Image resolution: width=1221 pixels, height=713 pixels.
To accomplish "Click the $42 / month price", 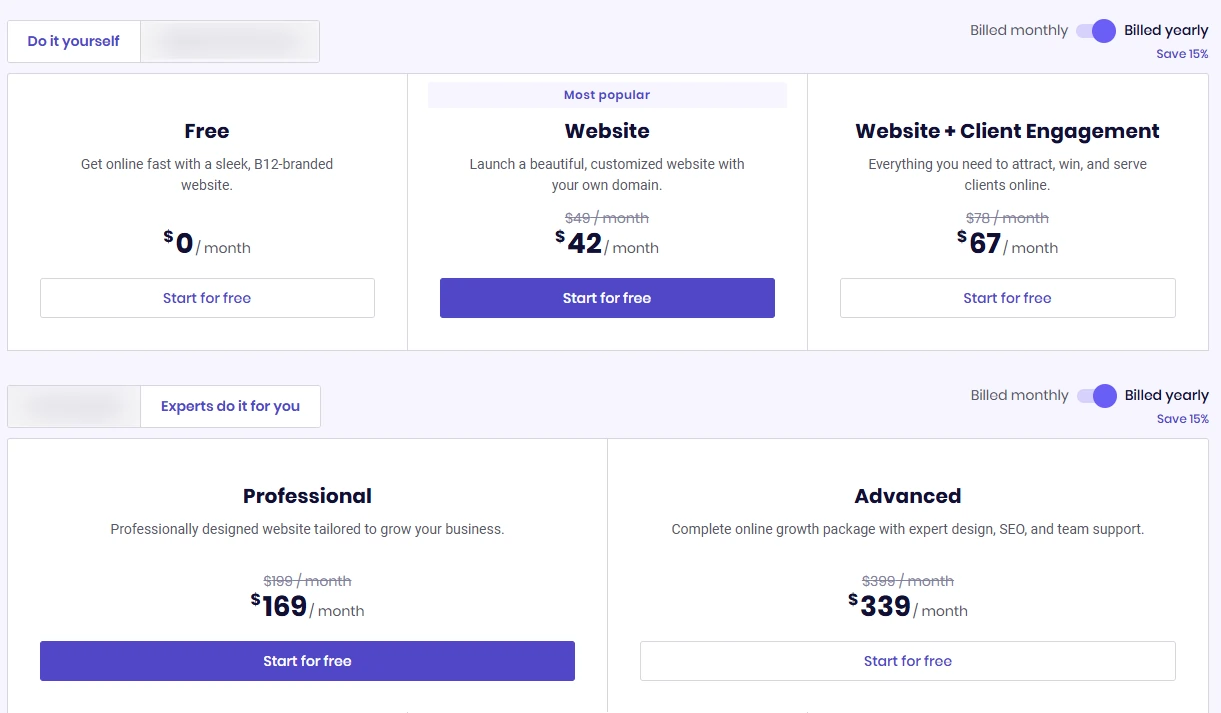I will click(607, 243).
